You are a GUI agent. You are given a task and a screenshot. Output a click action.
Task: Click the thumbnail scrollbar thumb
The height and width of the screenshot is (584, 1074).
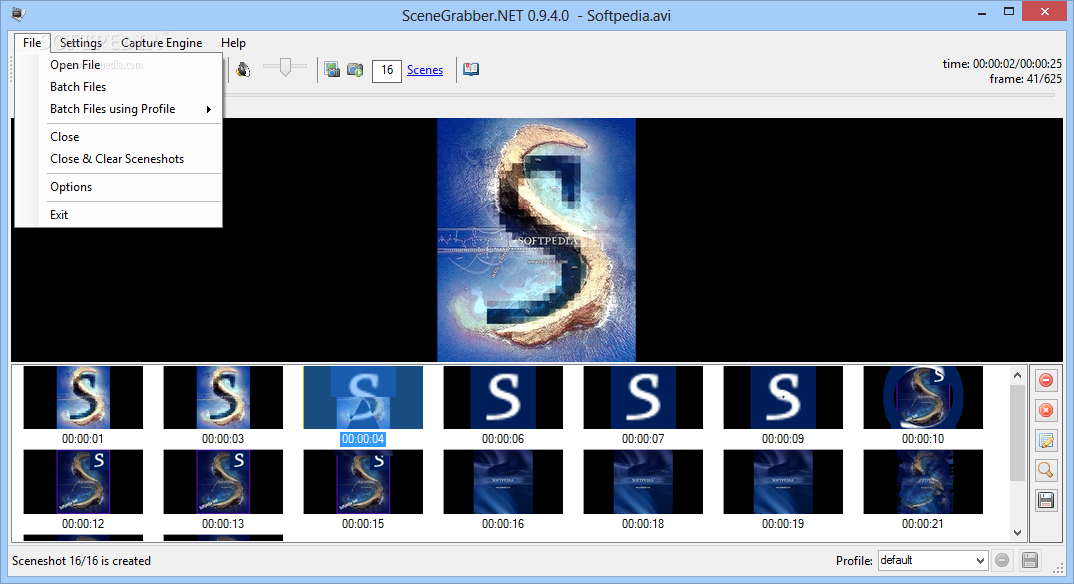(1017, 433)
